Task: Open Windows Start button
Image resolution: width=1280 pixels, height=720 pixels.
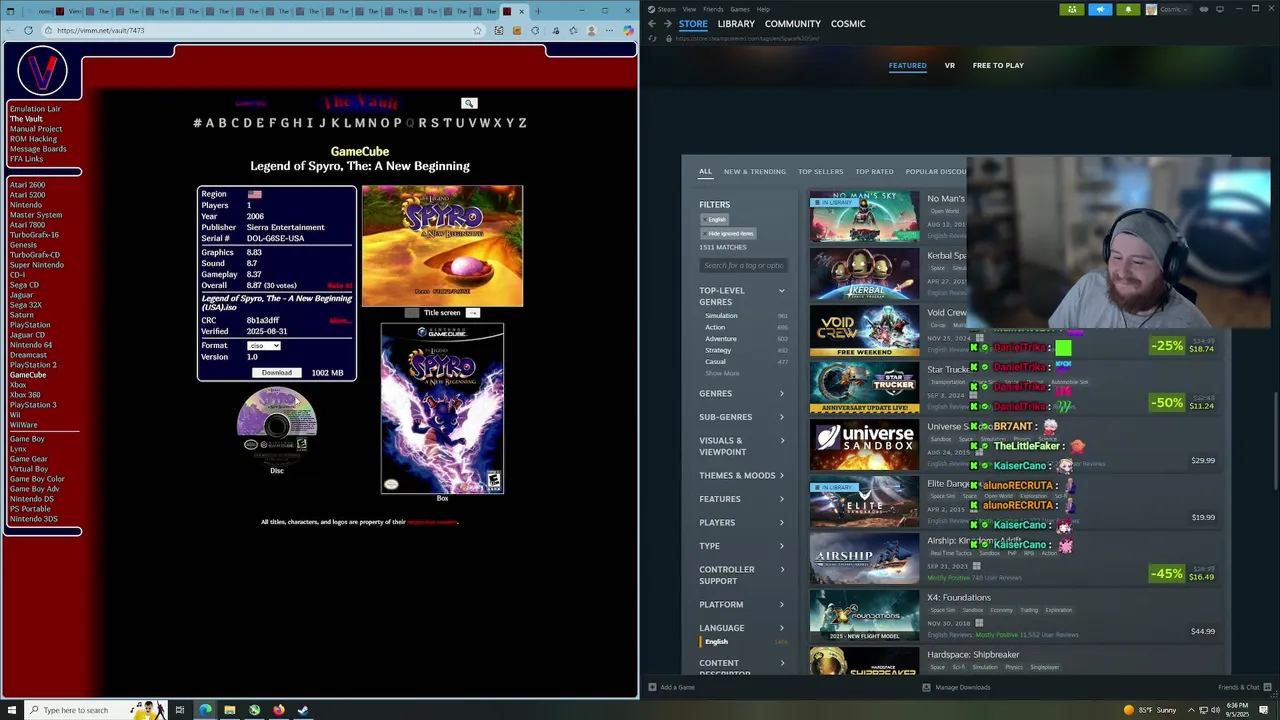Action: [10, 710]
